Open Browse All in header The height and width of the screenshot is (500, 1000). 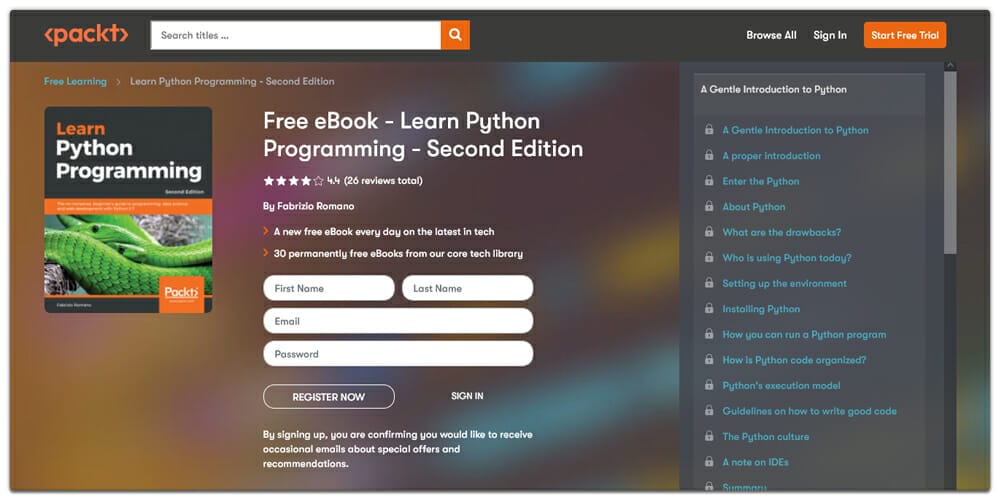(x=771, y=35)
